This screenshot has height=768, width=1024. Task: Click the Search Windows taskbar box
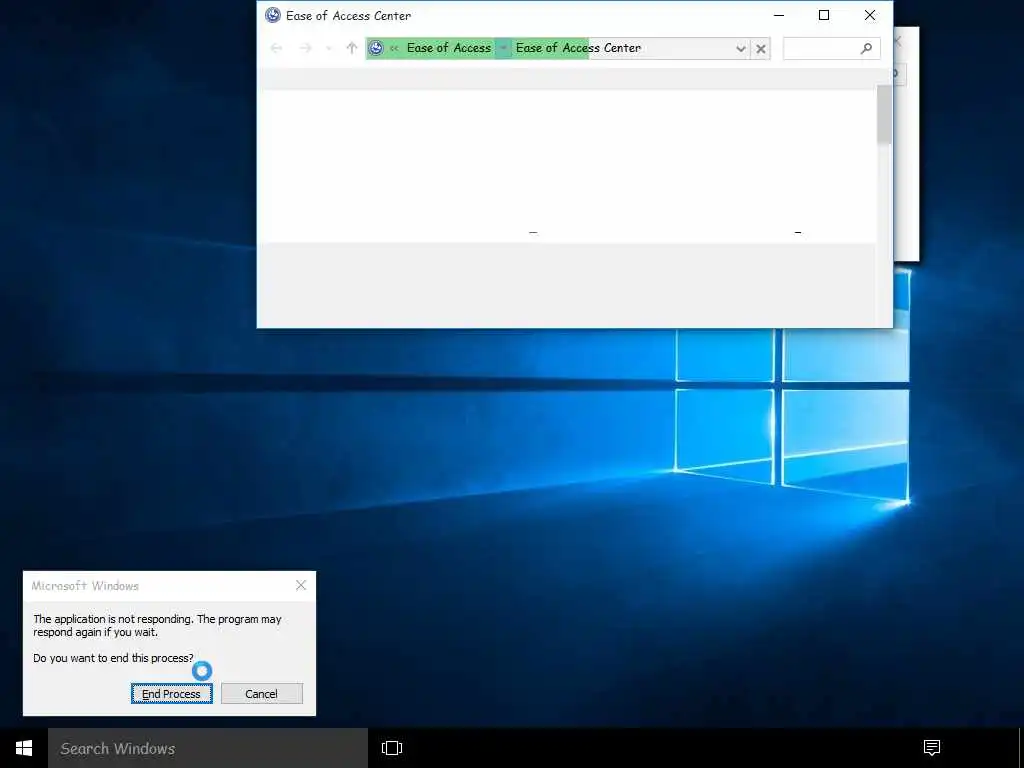(208, 748)
